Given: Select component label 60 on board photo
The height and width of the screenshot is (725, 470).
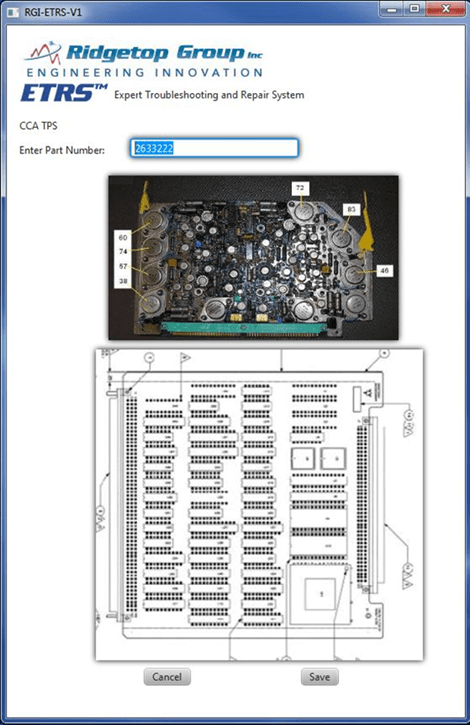Looking at the screenshot, I should click(123, 237).
